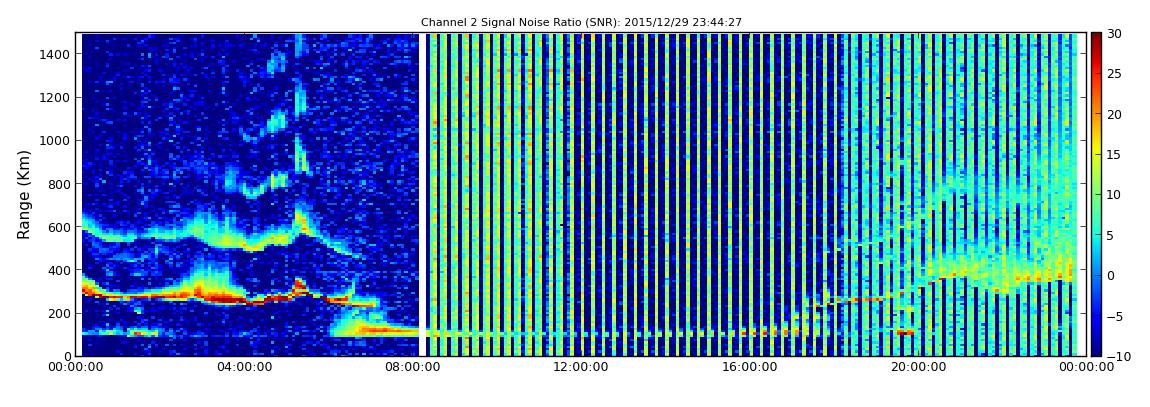This screenshot has height=407, width=1150.
Task: Click the colorbar tick label '−5'
Action: tap(1114, 316)
